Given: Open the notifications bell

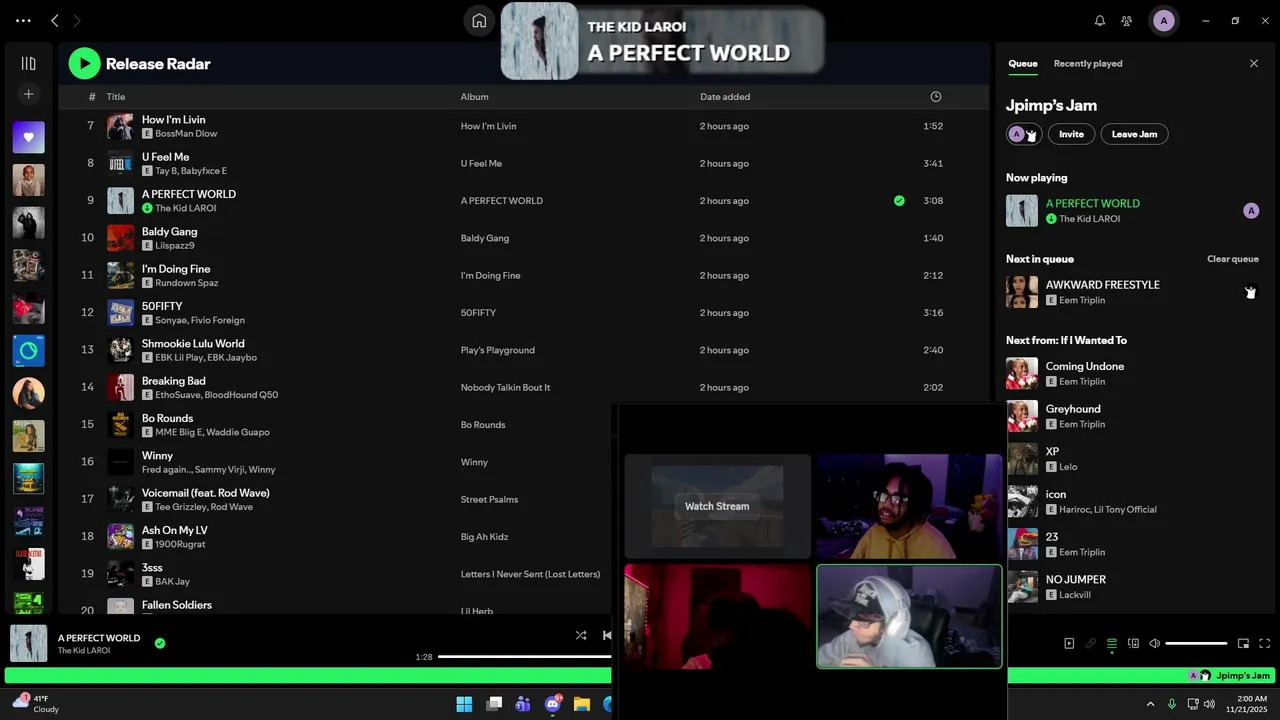Looking at the screenshot, I should point(1100,21).
